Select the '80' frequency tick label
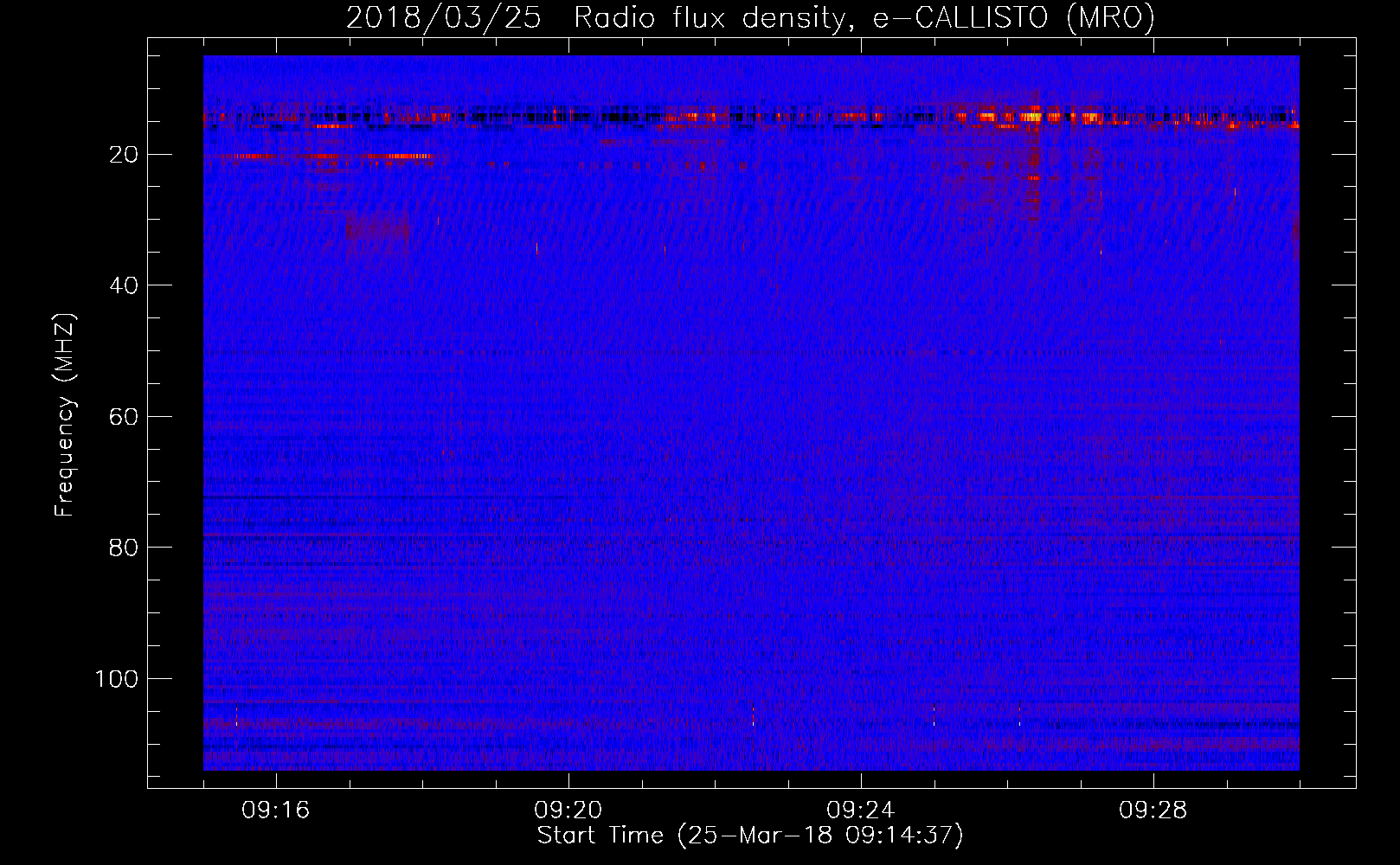The width and height of the screenshot is (1400, 865). 125,548
